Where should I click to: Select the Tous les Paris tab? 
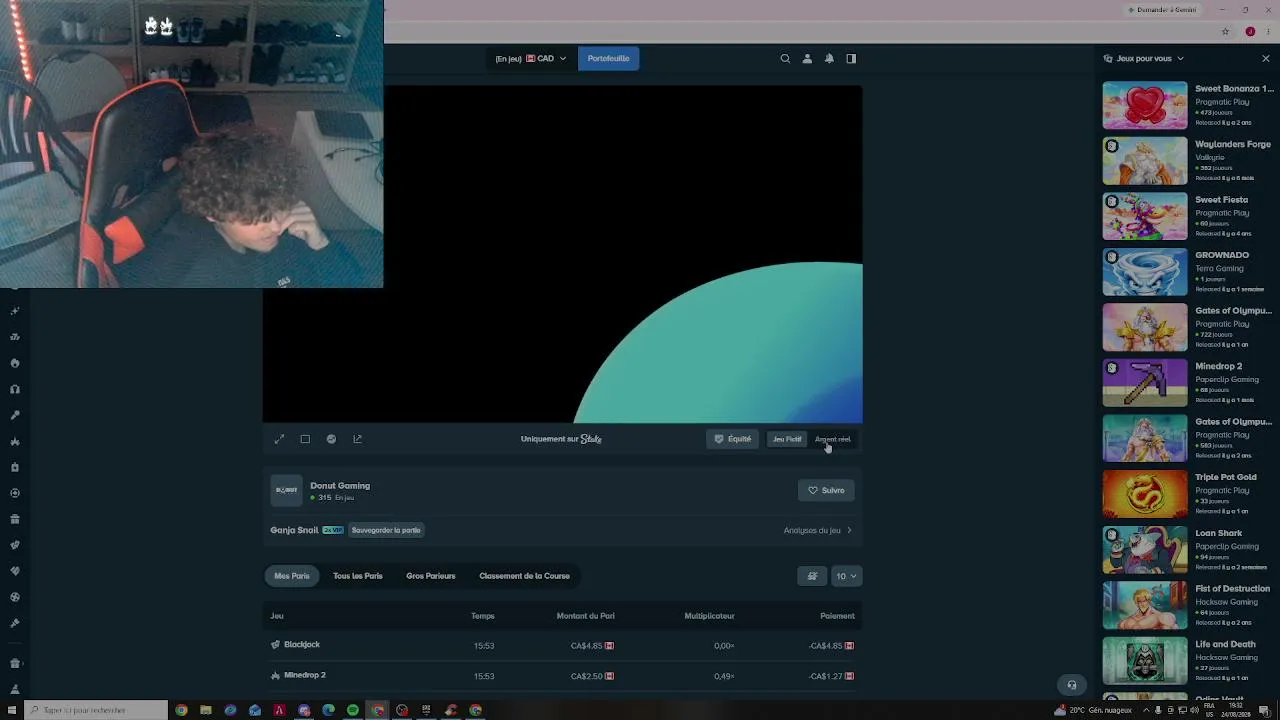click(x=358, y=576)
